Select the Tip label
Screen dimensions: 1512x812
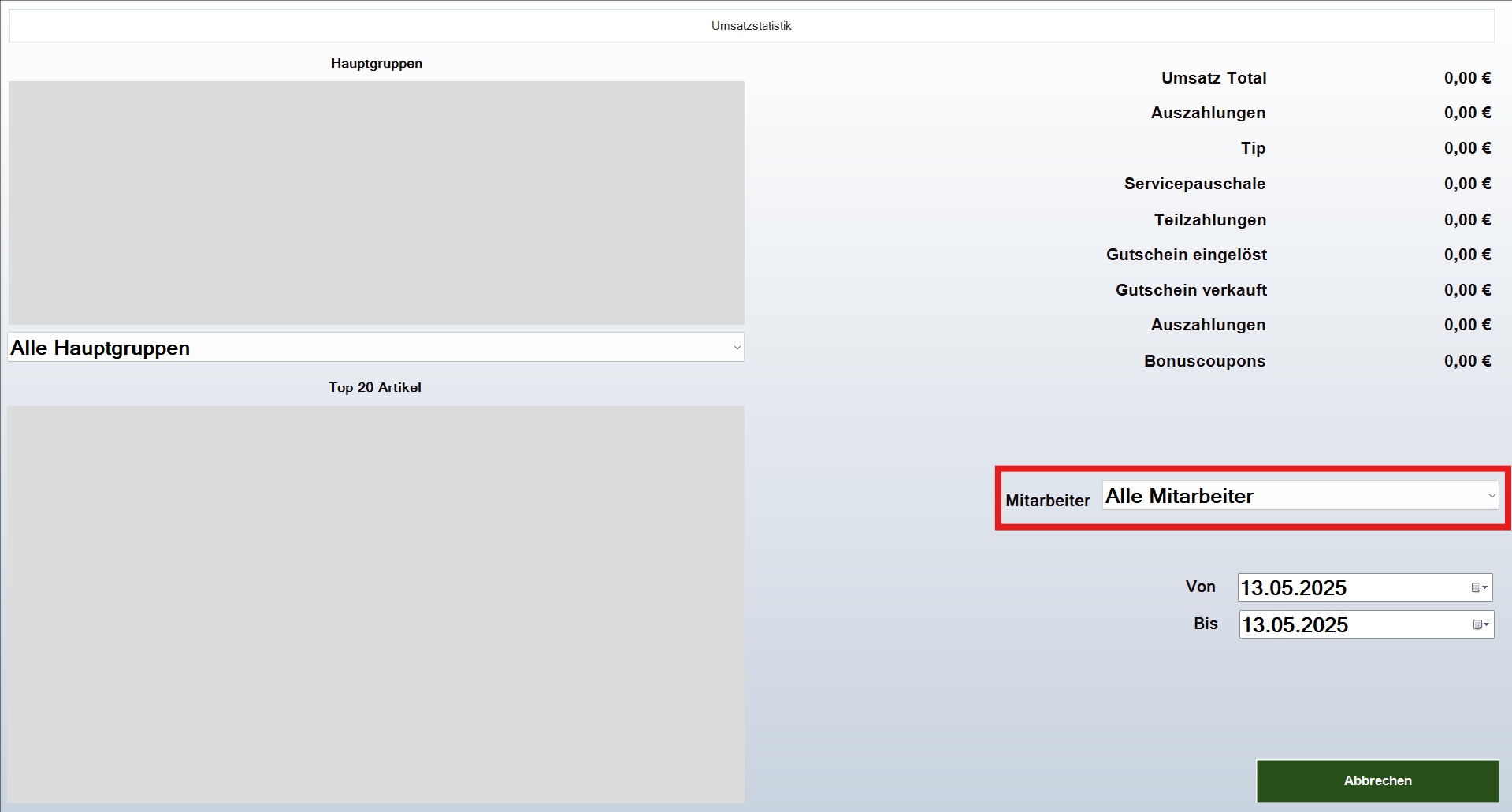point(1253,148)
